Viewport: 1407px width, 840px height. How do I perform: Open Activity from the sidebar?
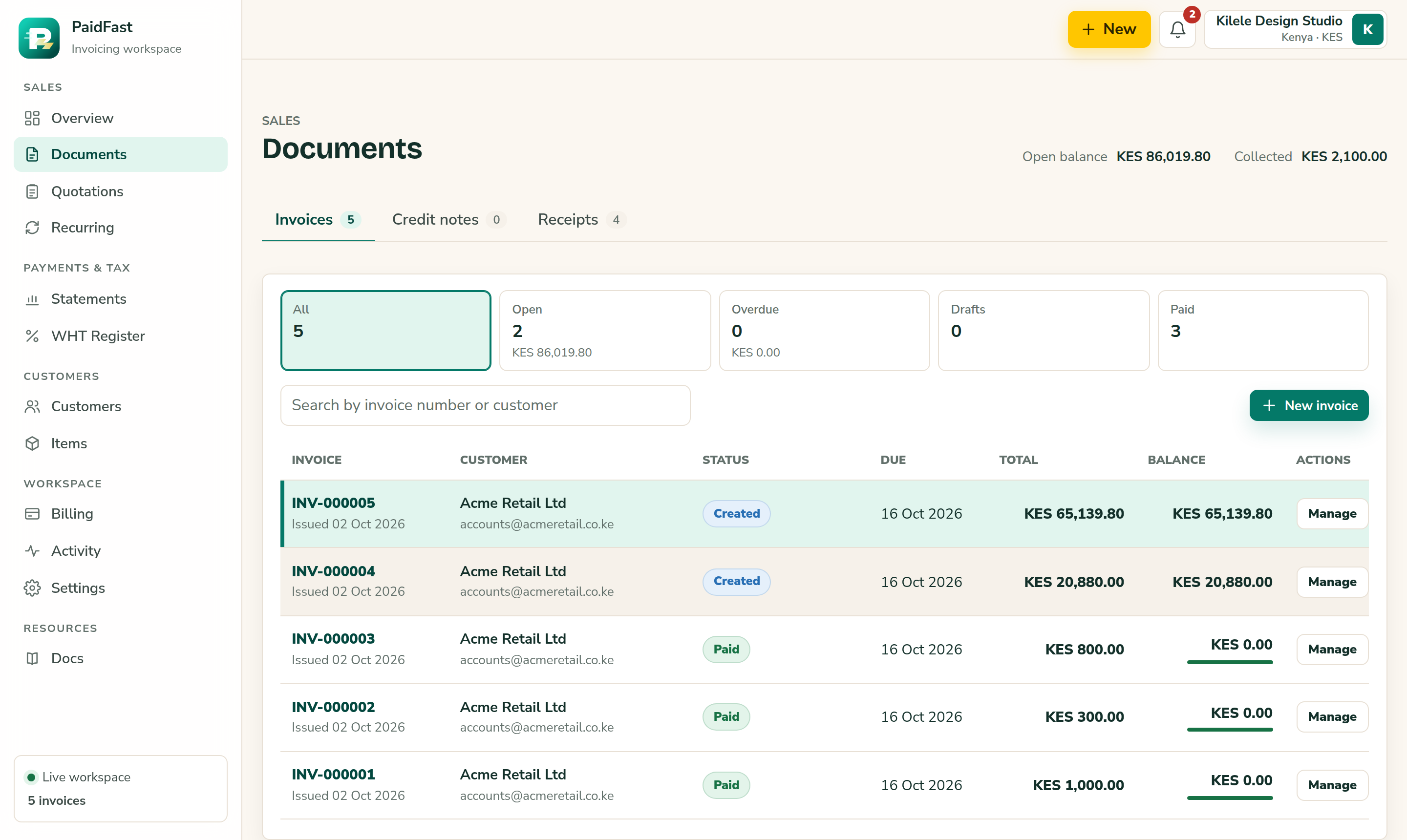120,551
